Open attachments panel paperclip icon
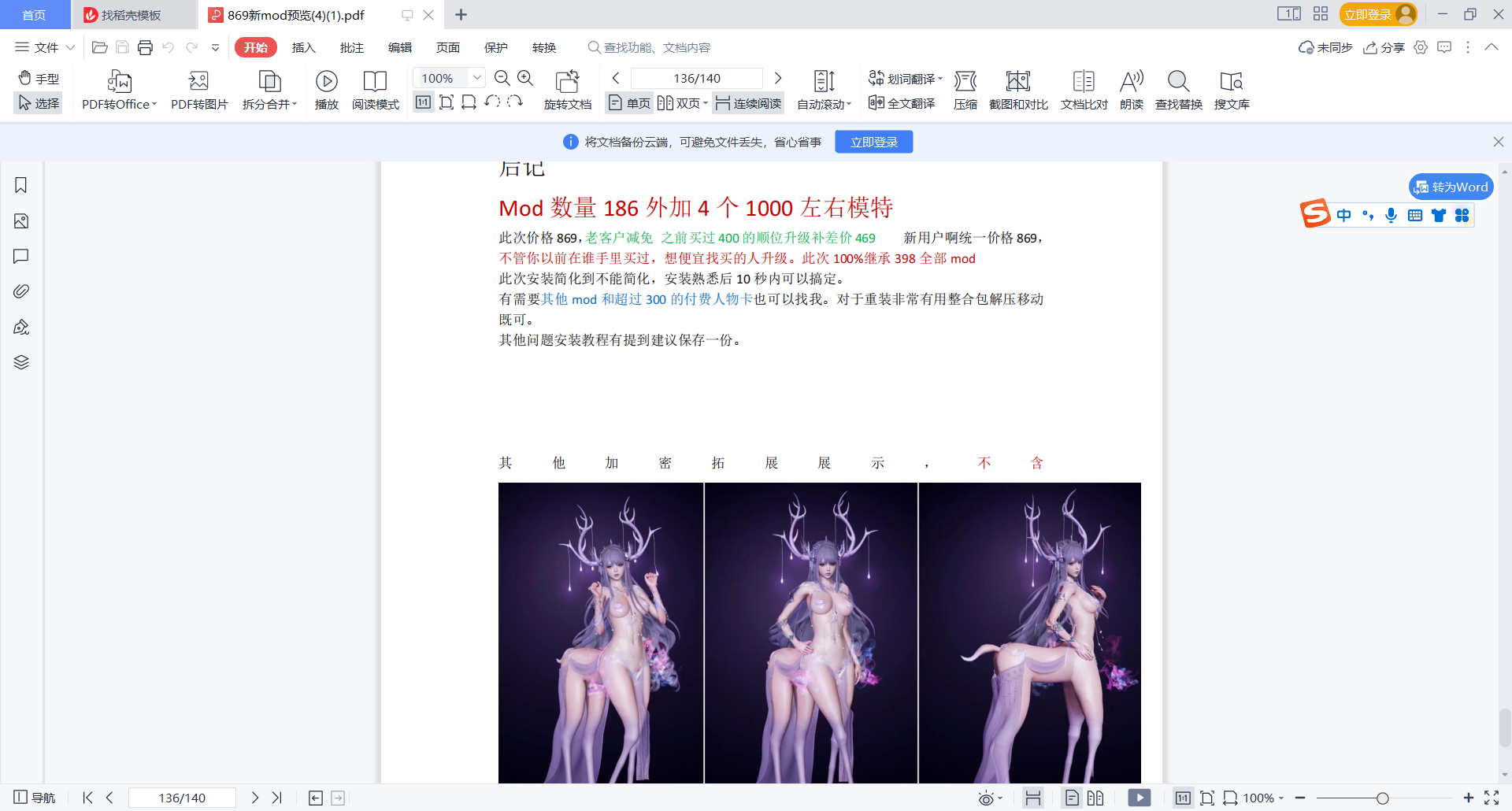1512x811 pixels. 21,291
